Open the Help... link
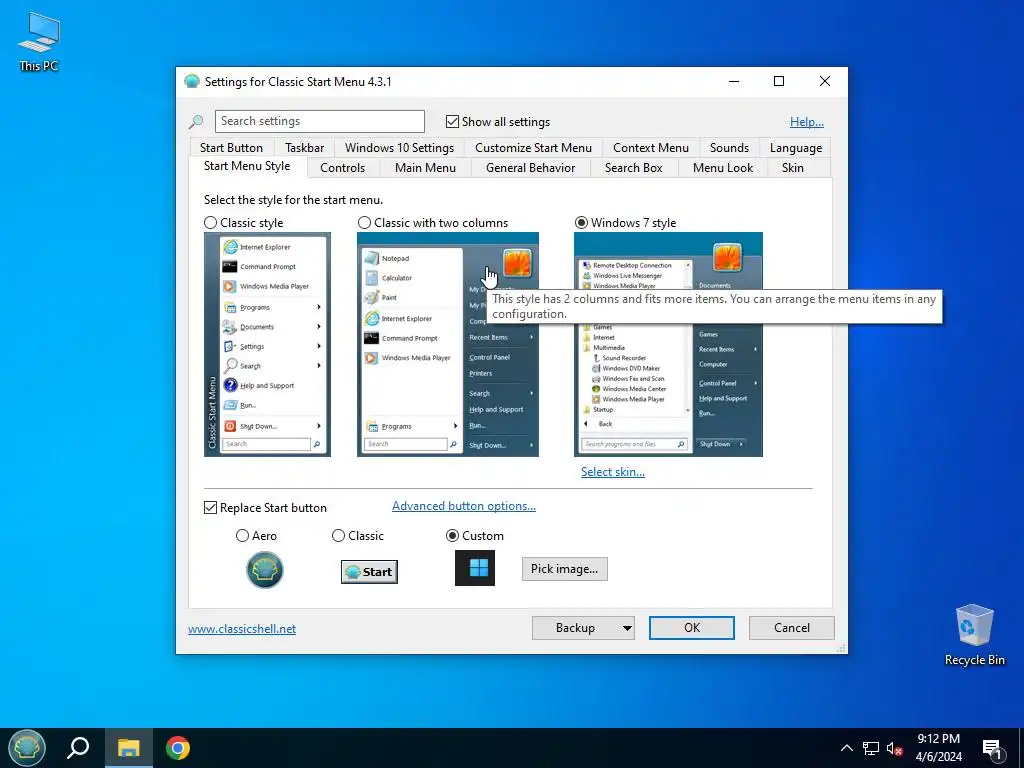This screenshot has width=1024, height=768. (807, 121)
